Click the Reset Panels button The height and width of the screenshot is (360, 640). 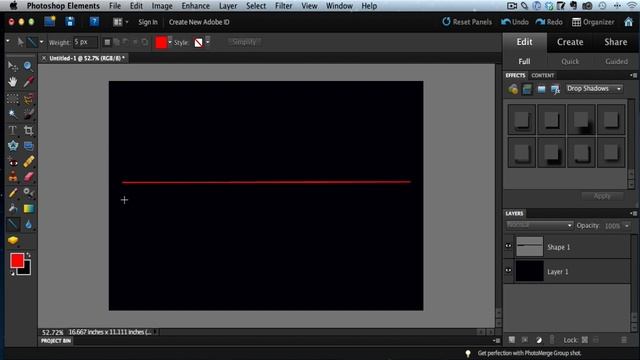point(467,22)
